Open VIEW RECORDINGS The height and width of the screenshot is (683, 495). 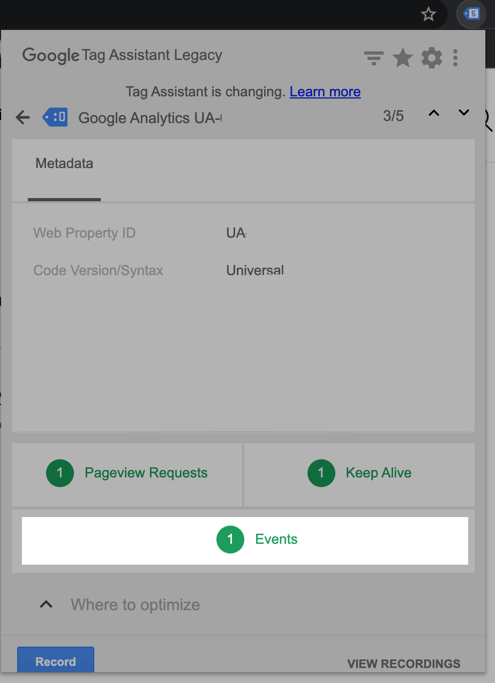(403, 663)
